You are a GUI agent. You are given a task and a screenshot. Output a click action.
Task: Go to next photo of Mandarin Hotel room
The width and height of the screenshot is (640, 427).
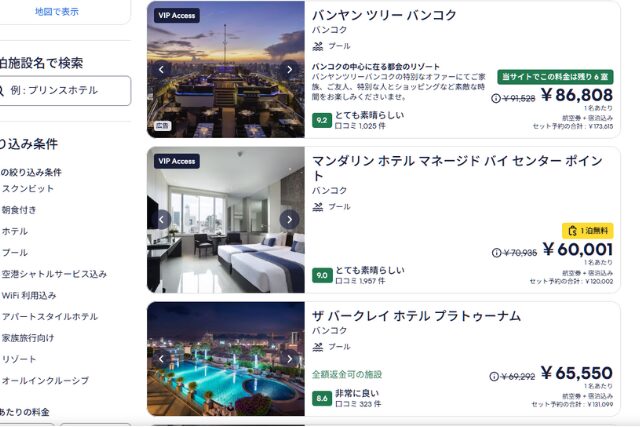click(x=289, y=220)
